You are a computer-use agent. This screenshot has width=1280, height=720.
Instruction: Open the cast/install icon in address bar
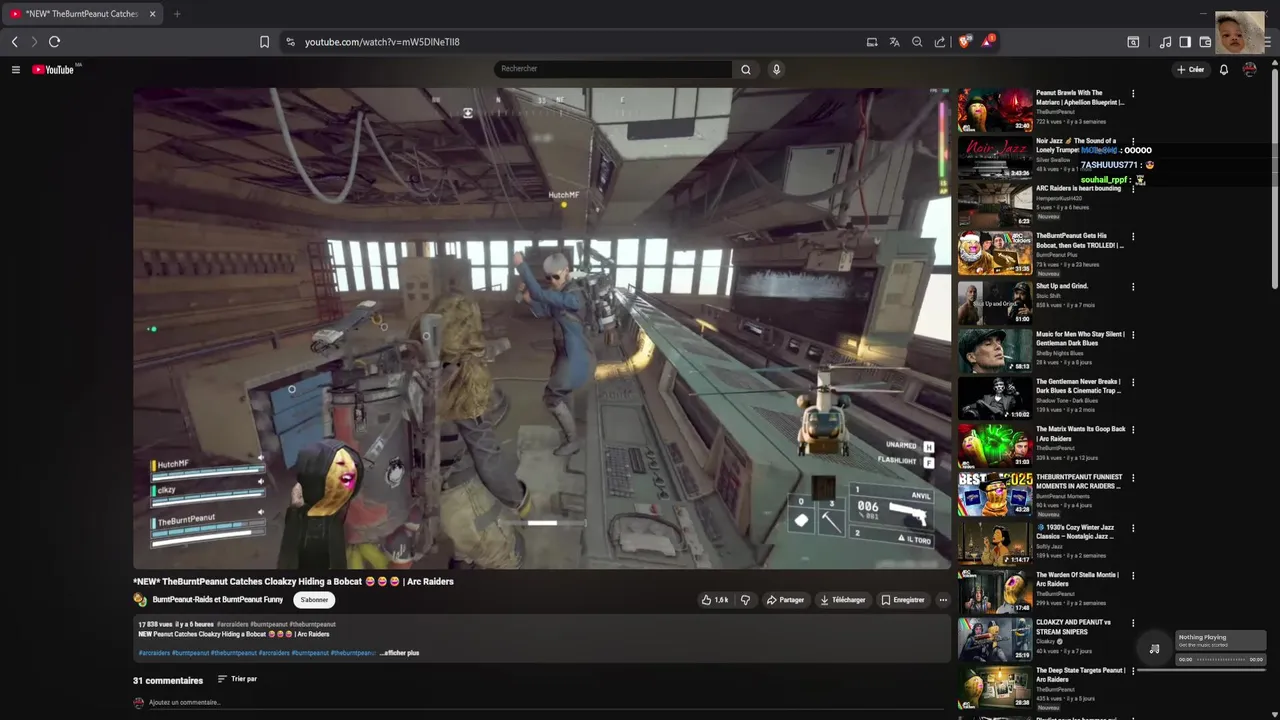(x=872, y=42)
